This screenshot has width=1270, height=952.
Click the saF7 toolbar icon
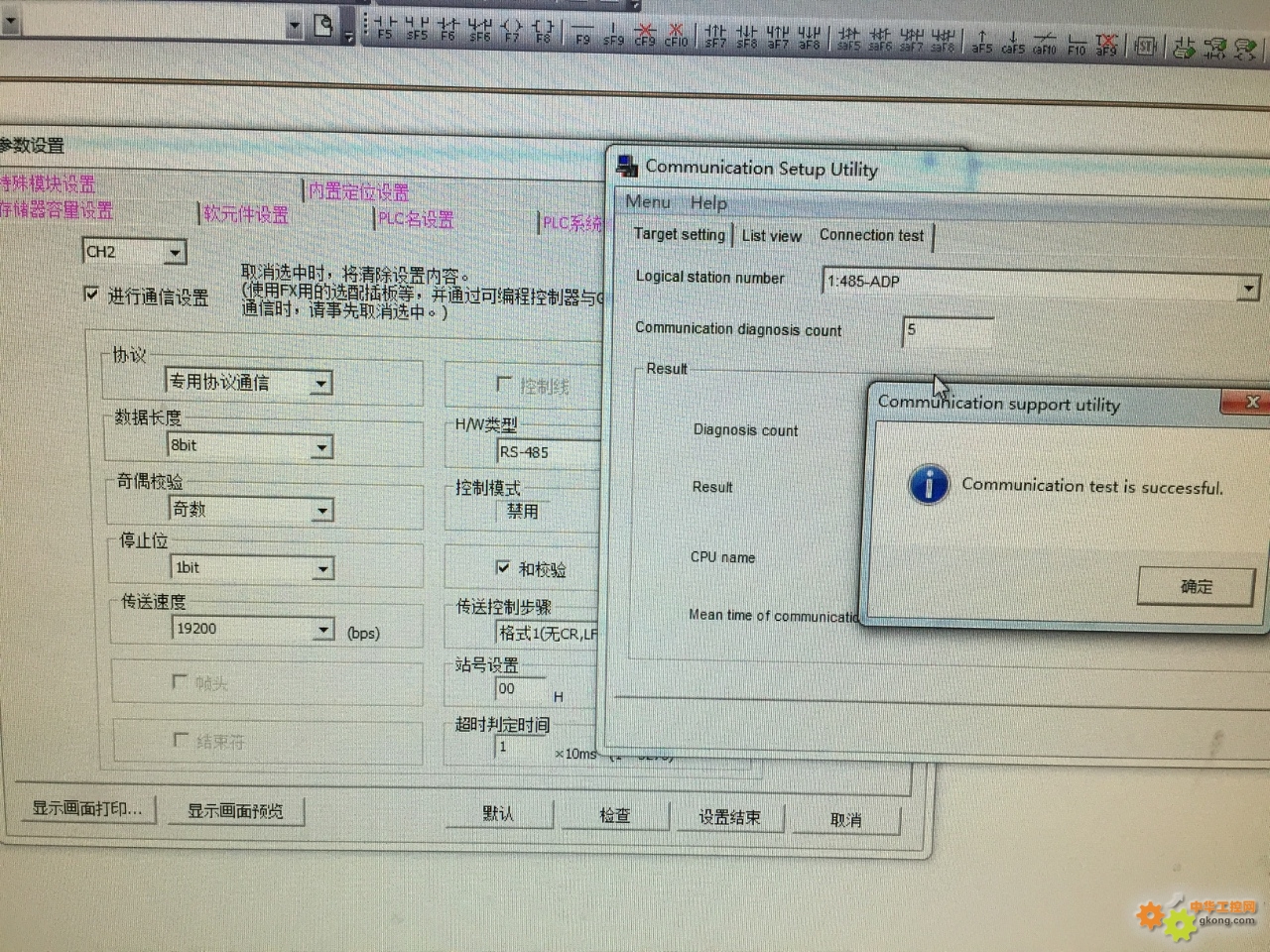[912, 40]
